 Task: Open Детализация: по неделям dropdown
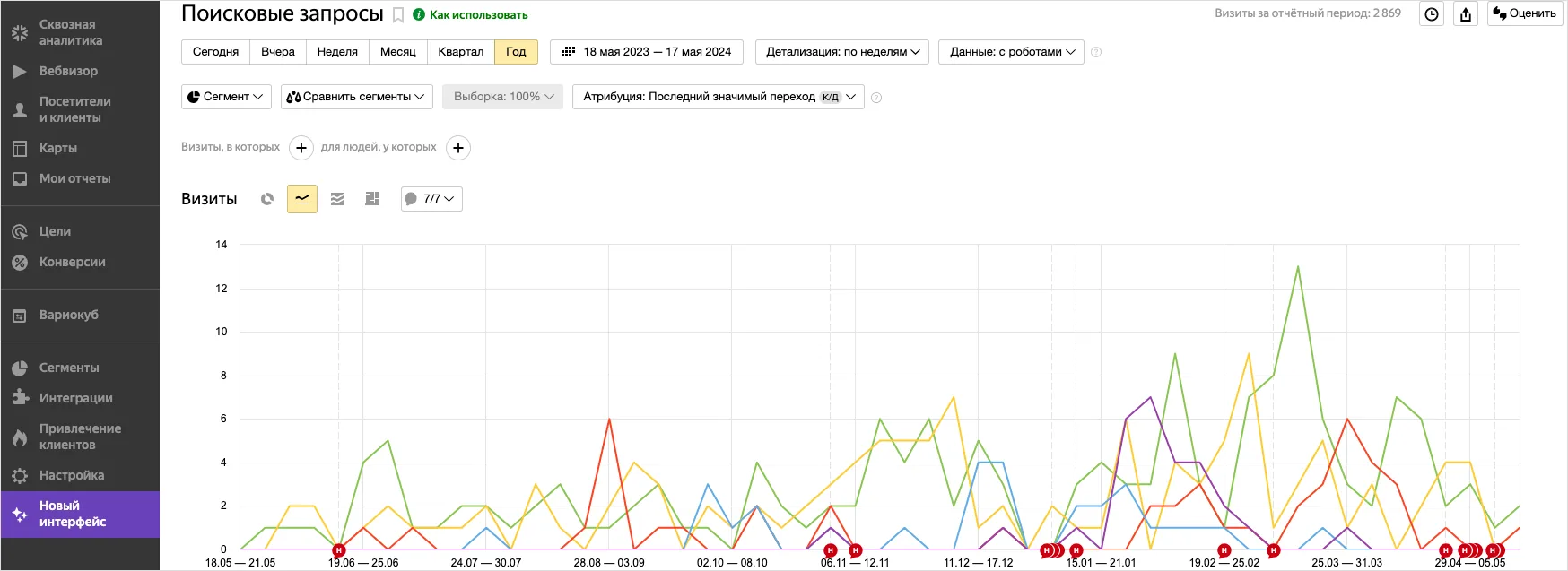pyautogui.click(x=842, y=52)
